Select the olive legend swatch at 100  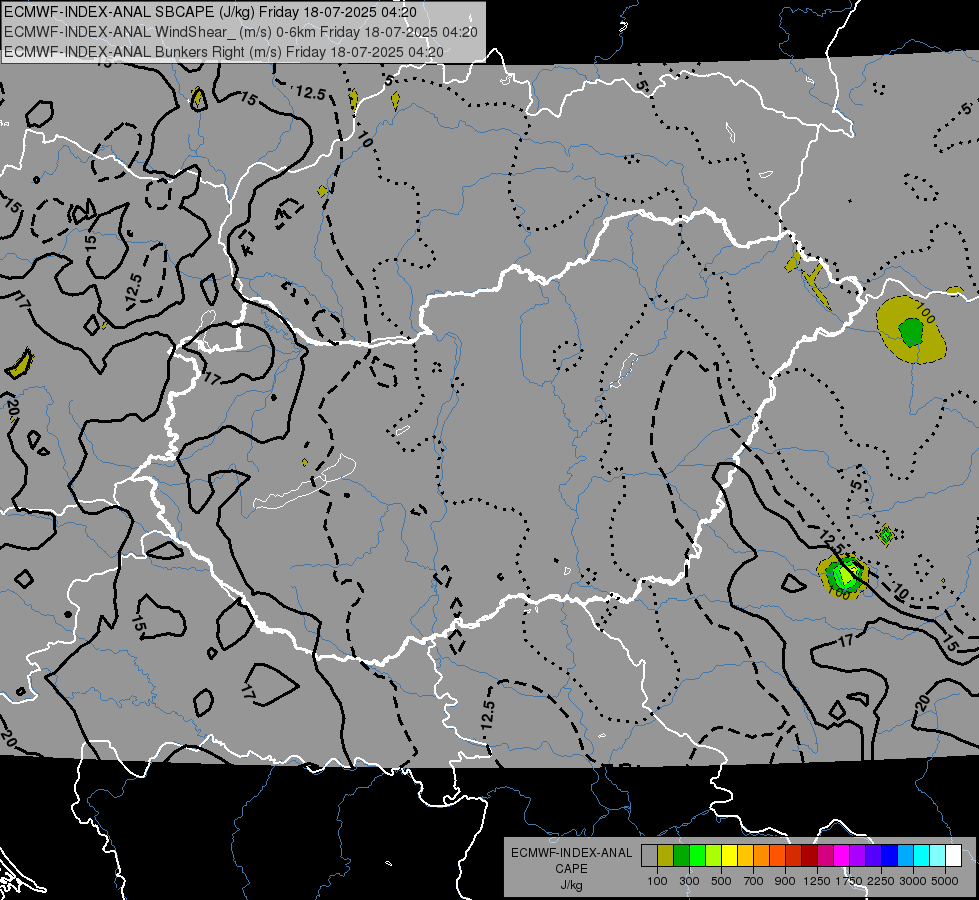pos(665,856)
